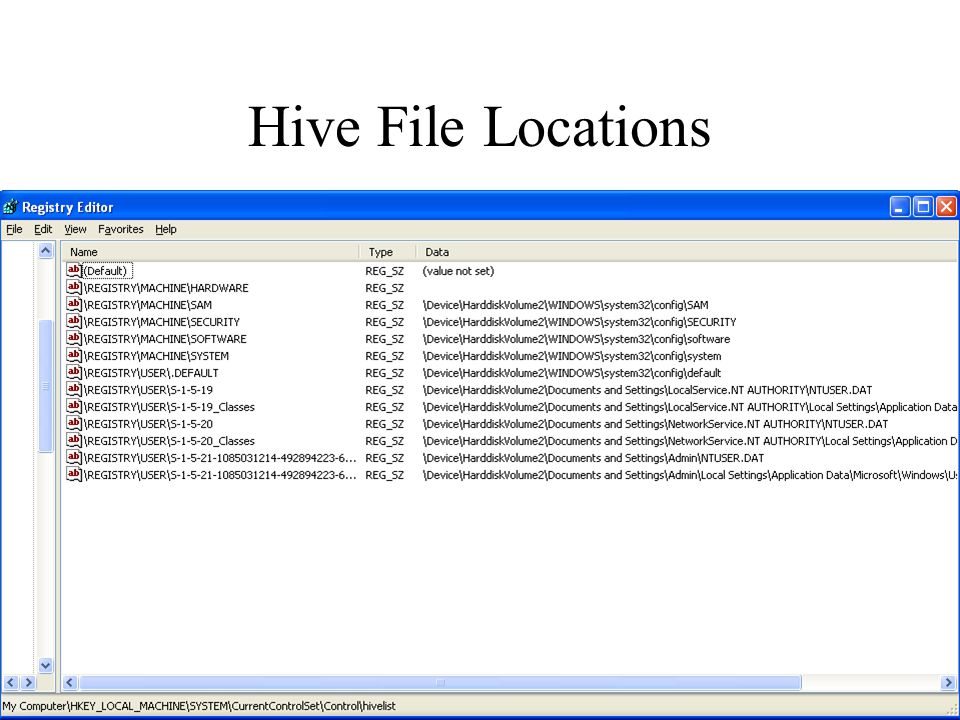Open the View menu
The image size is (960, 720).
pyautogui.click(x=75, y=229)
